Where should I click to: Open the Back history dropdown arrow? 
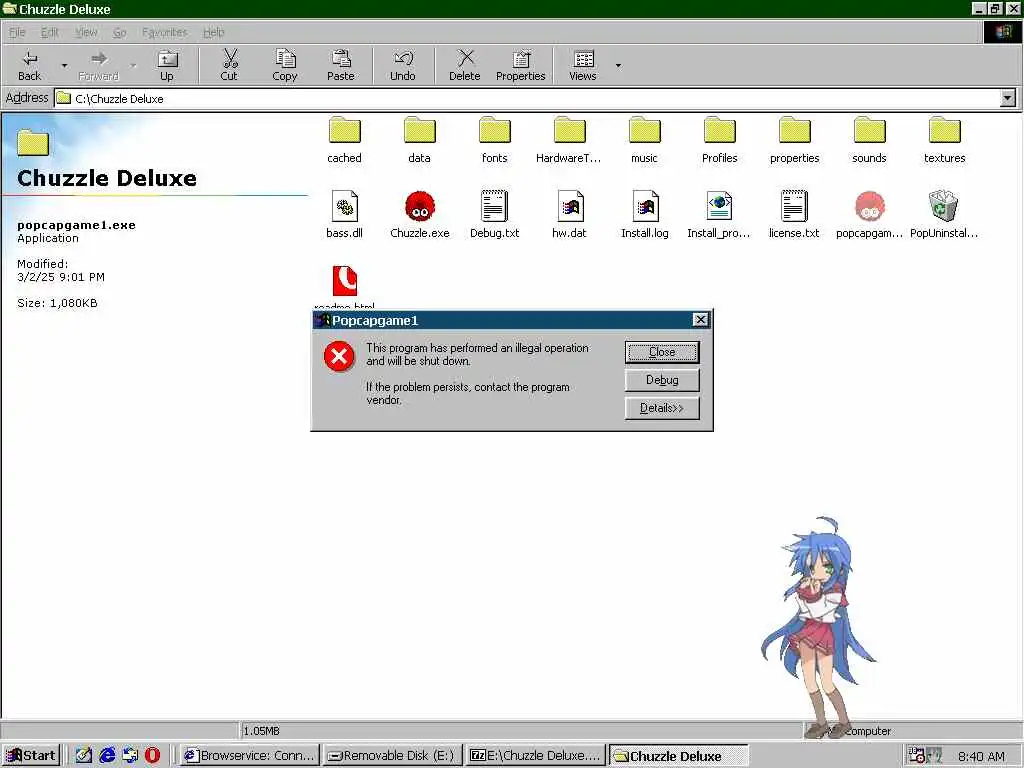(x=64, y=65)
